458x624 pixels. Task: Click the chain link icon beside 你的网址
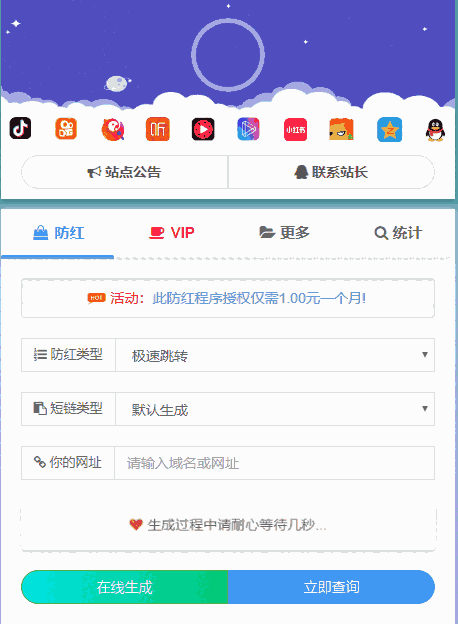point(40,462)
